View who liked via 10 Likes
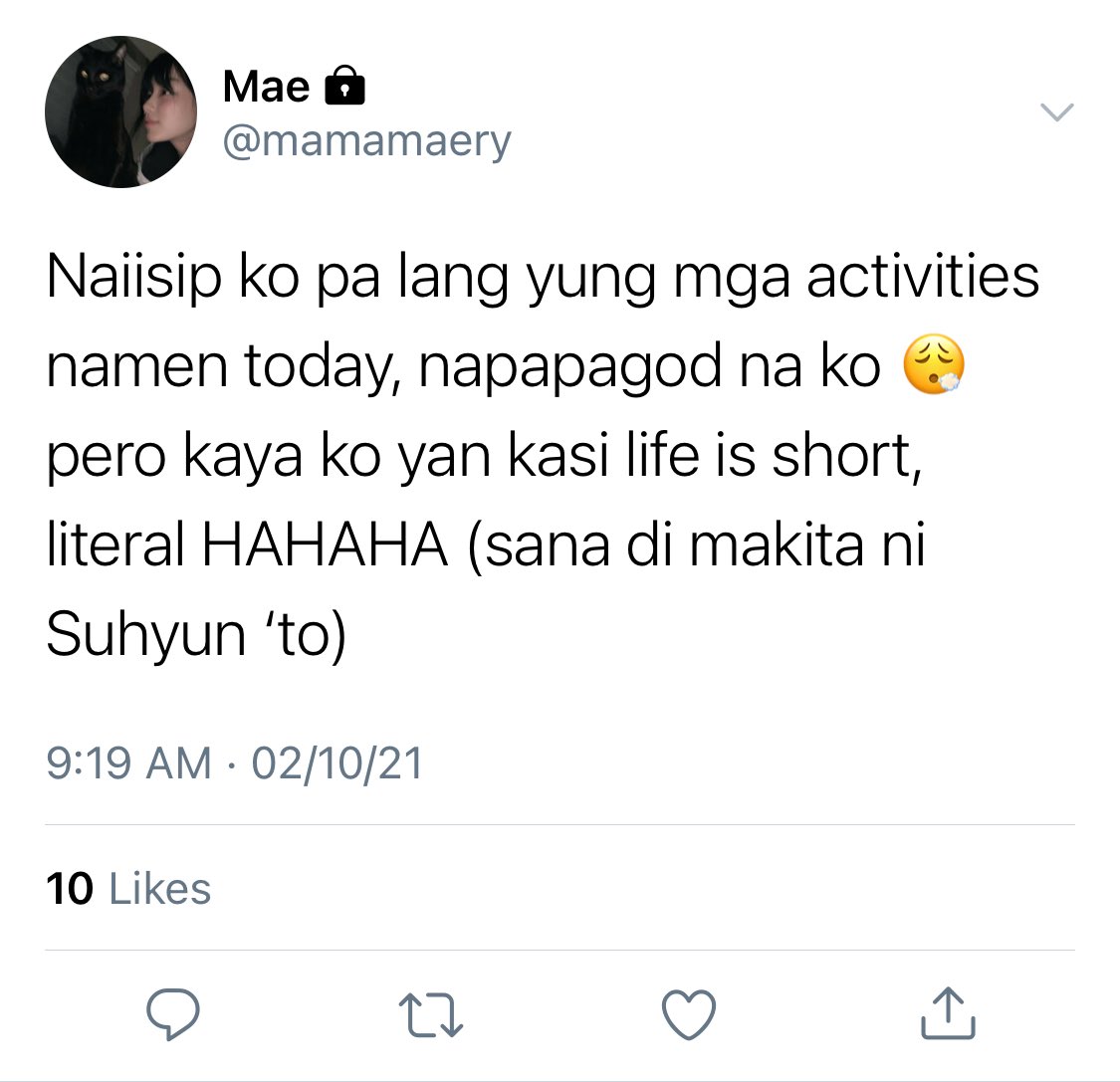1120x1082 pixels. click(128, 889)
